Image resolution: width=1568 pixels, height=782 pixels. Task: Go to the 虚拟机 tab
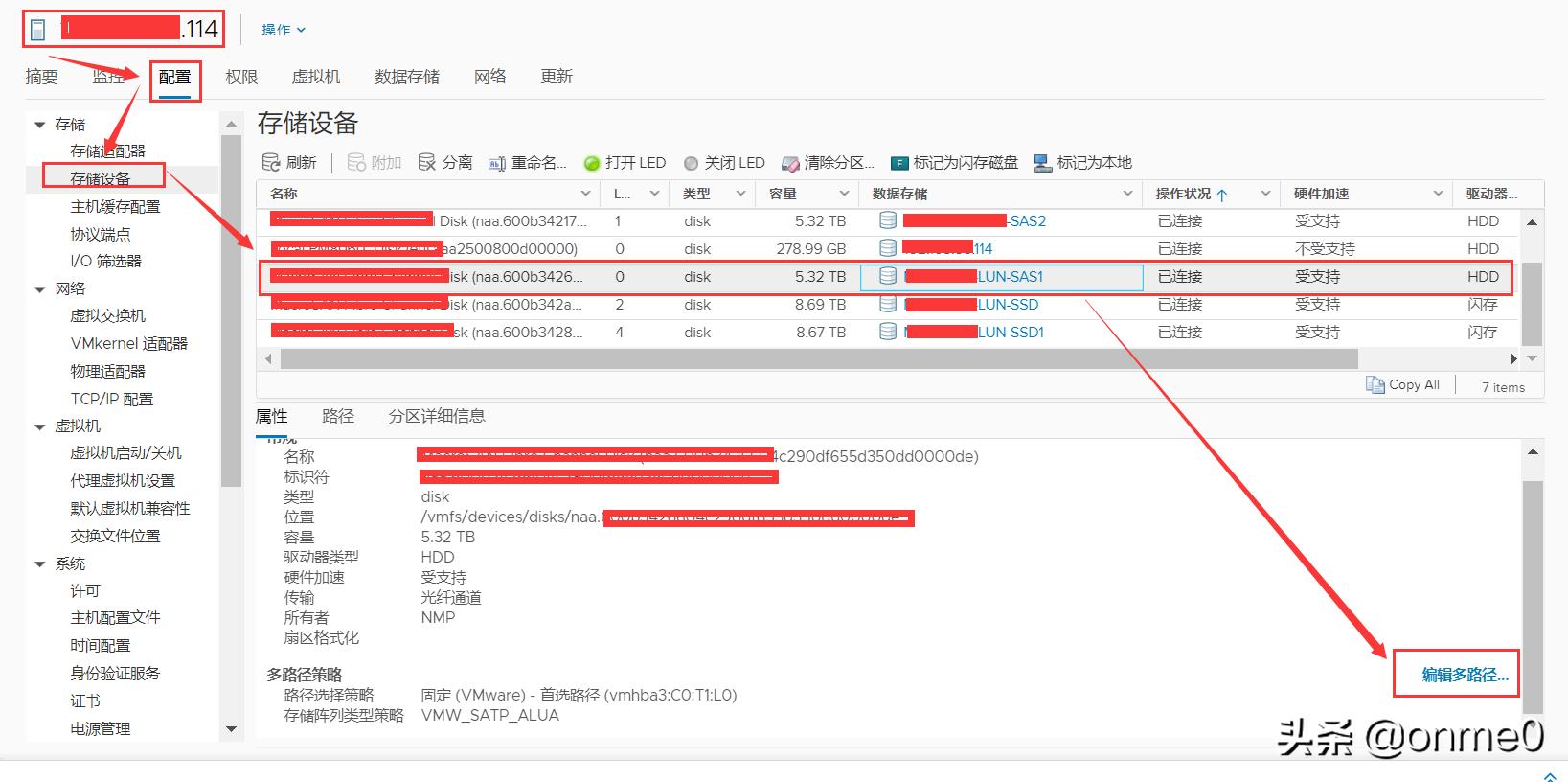coord(316,77)
